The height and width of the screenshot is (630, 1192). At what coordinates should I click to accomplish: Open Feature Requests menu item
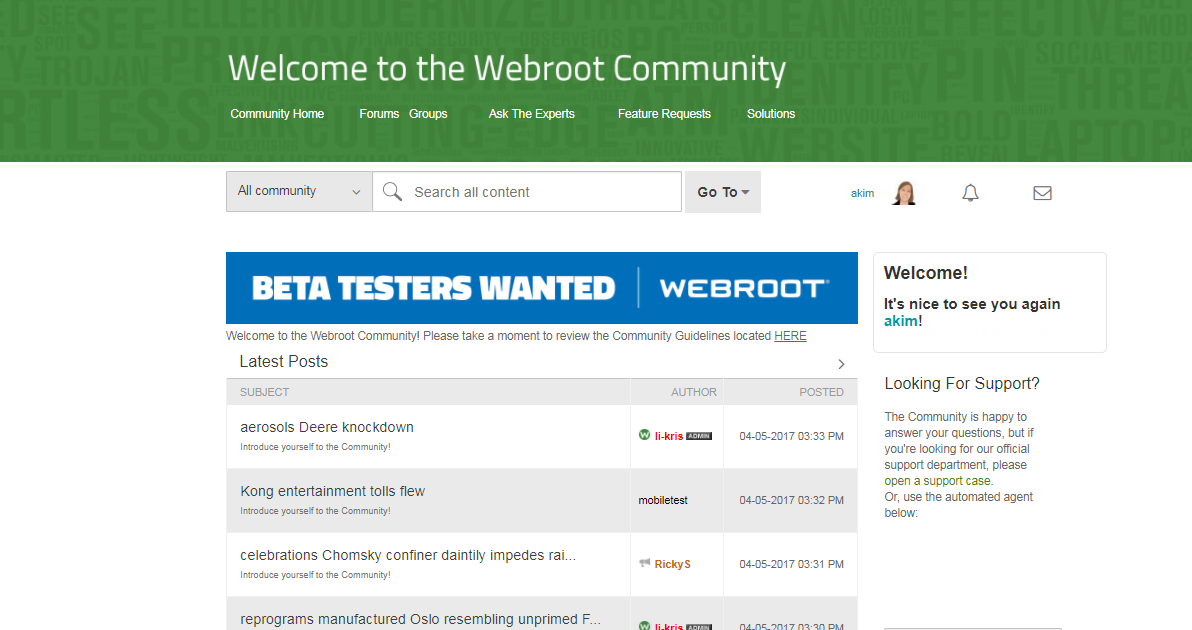(x=664, y=113)
